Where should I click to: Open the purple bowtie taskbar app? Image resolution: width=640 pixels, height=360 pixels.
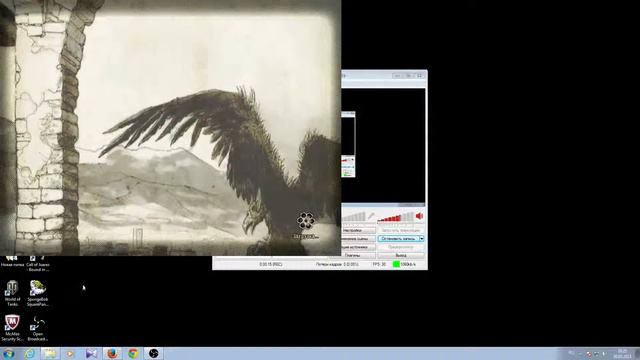pos(91,353)
